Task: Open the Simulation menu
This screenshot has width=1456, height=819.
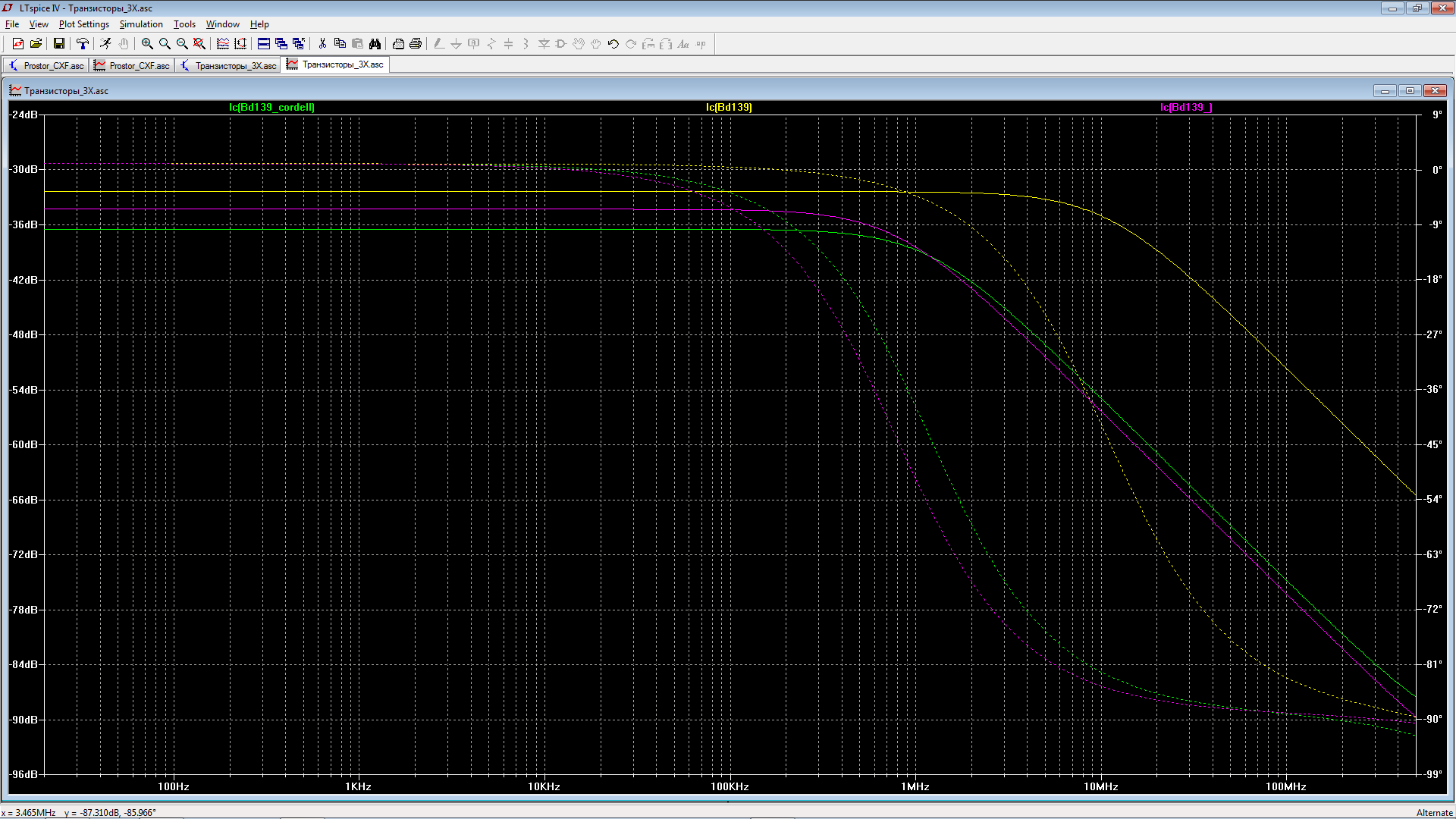Action: 141,24
